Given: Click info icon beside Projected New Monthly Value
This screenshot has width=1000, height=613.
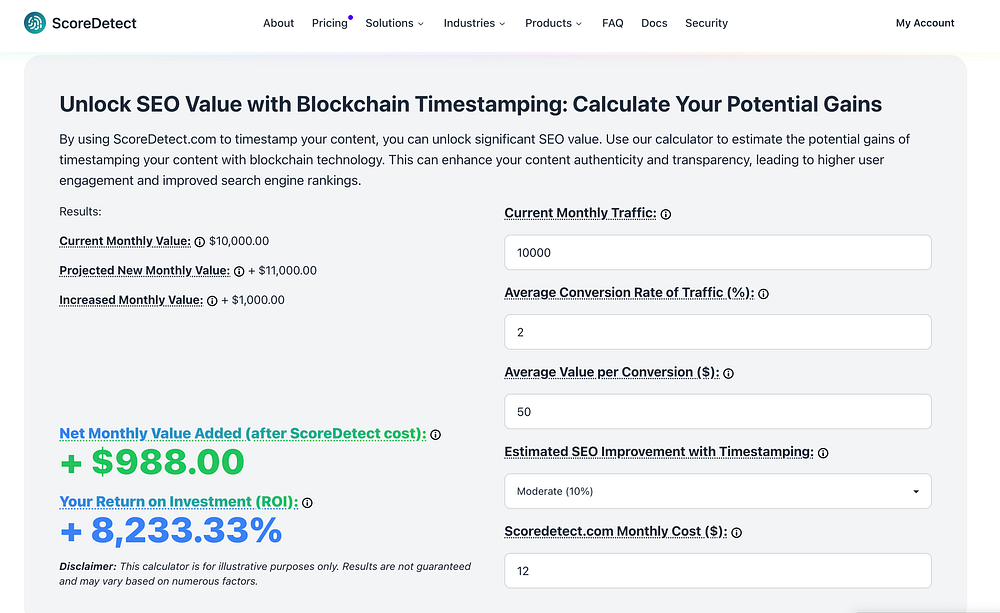Looking at the screenshot, I should pyautogui.click(x=239, y=271).
